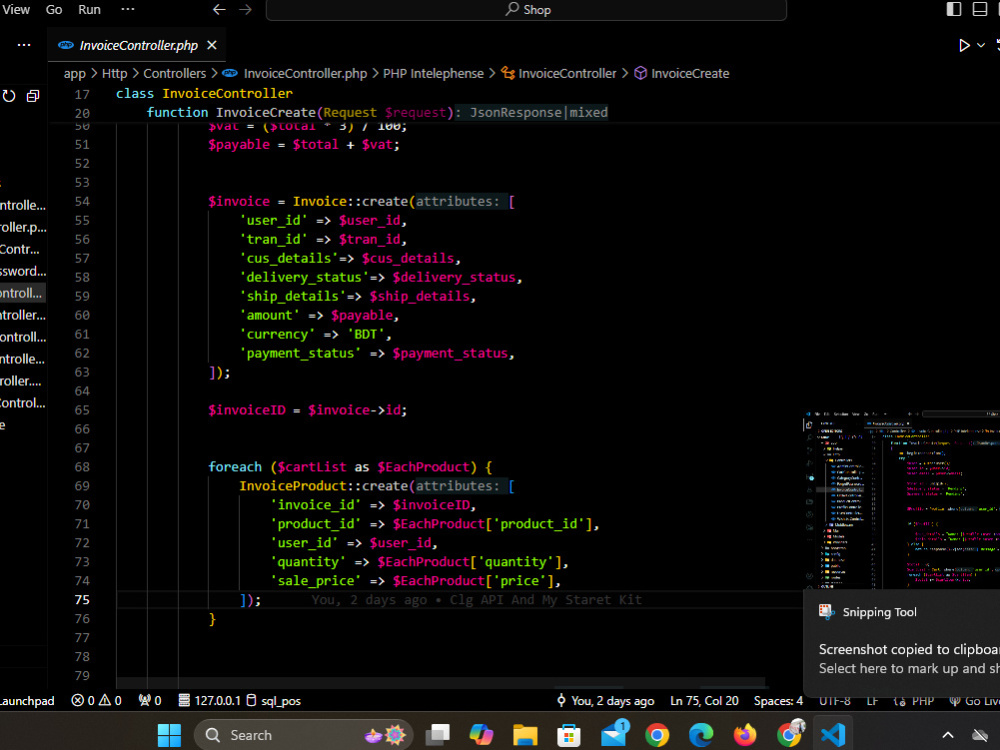Place cursor on $invoiceID assignment line
1000x750 pixels.
(307, 410)
